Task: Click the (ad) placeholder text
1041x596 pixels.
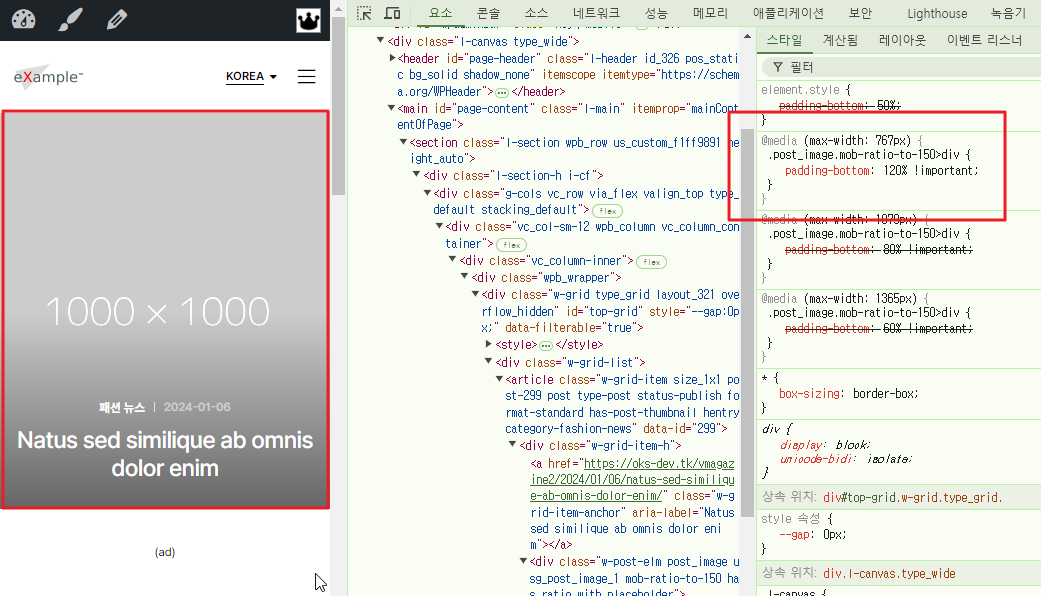Action: click(165, 552)
